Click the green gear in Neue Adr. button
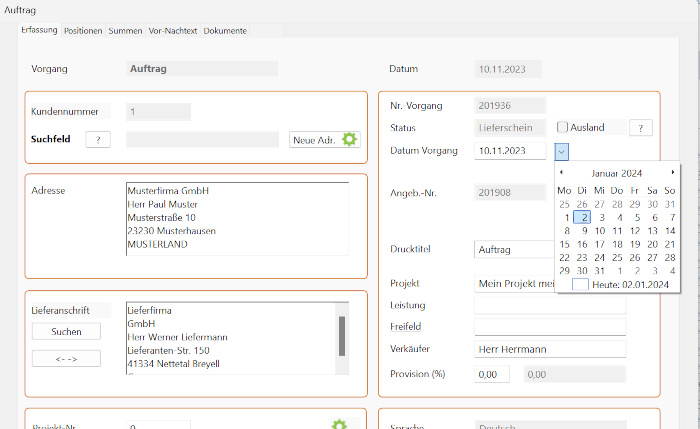 point(349,140)
